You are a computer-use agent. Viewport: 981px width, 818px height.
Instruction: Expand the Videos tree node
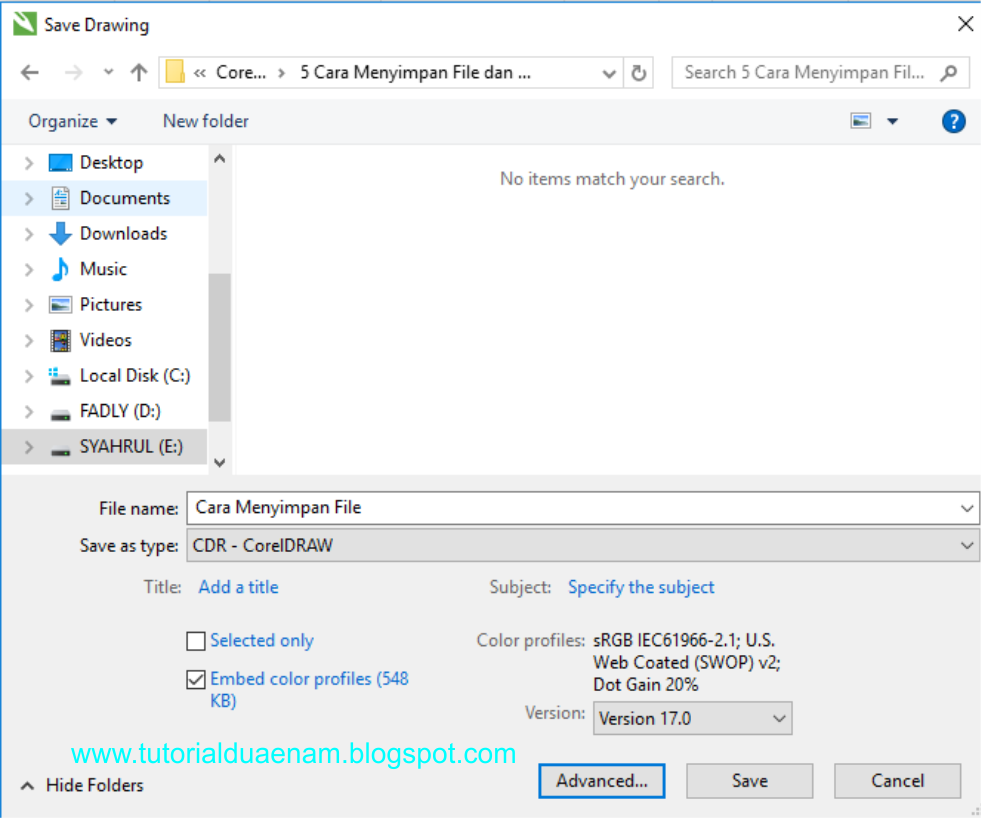click(x=29, y=340)
